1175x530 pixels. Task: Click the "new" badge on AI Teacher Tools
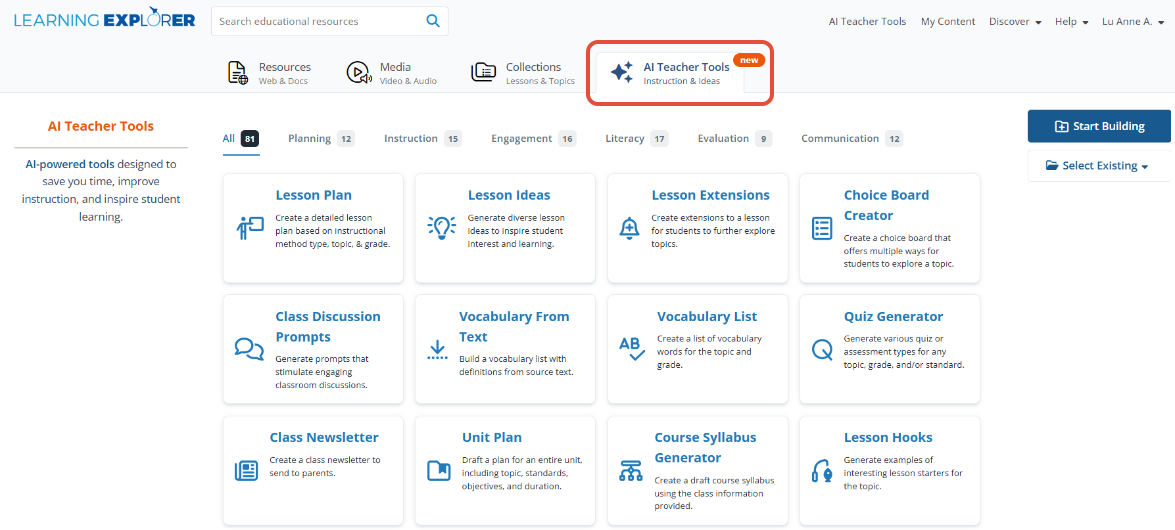[749, 59]
